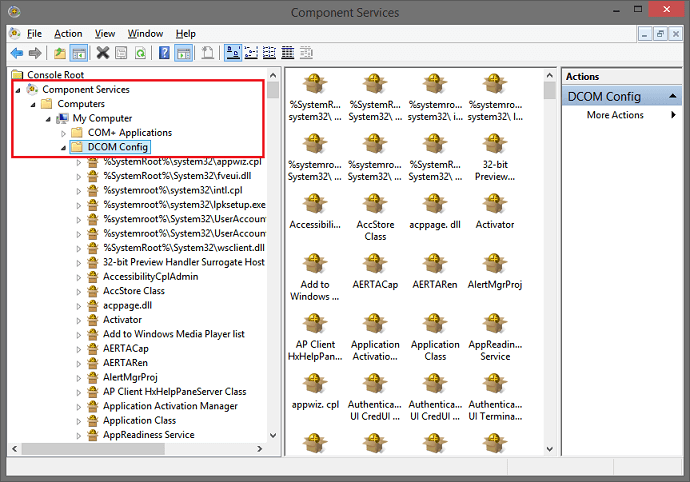Open the Action menu
The height and width of the screenshot is (482, 690).
68,33
